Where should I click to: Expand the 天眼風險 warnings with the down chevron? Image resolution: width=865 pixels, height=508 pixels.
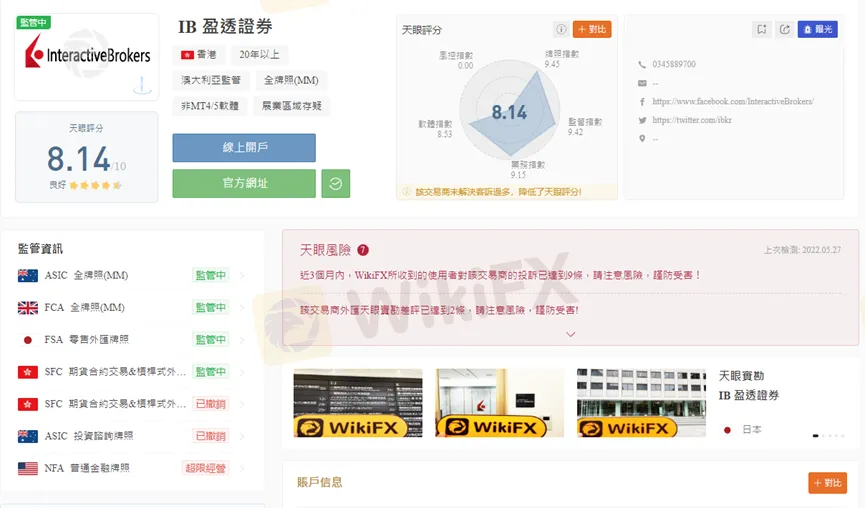(x=571, y=334)
